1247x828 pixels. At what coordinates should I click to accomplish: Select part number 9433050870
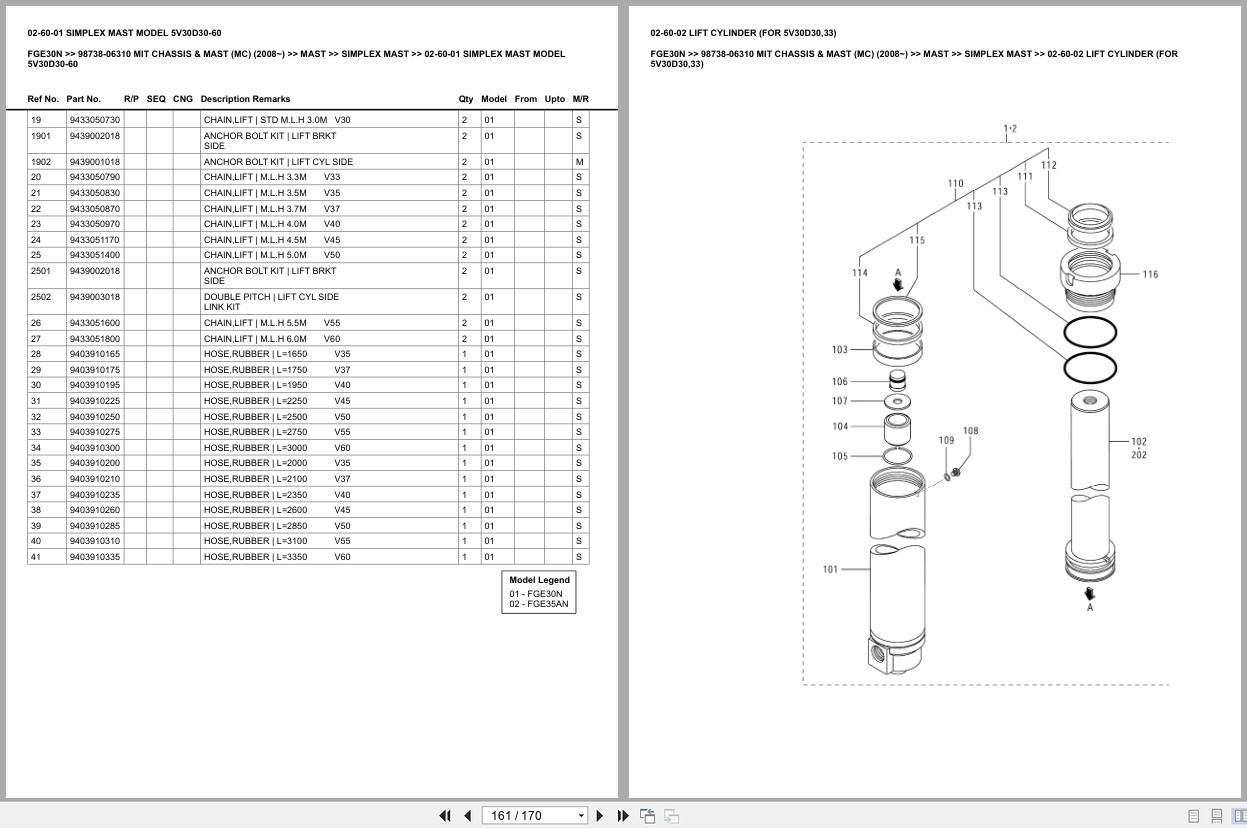click(95, 209)
